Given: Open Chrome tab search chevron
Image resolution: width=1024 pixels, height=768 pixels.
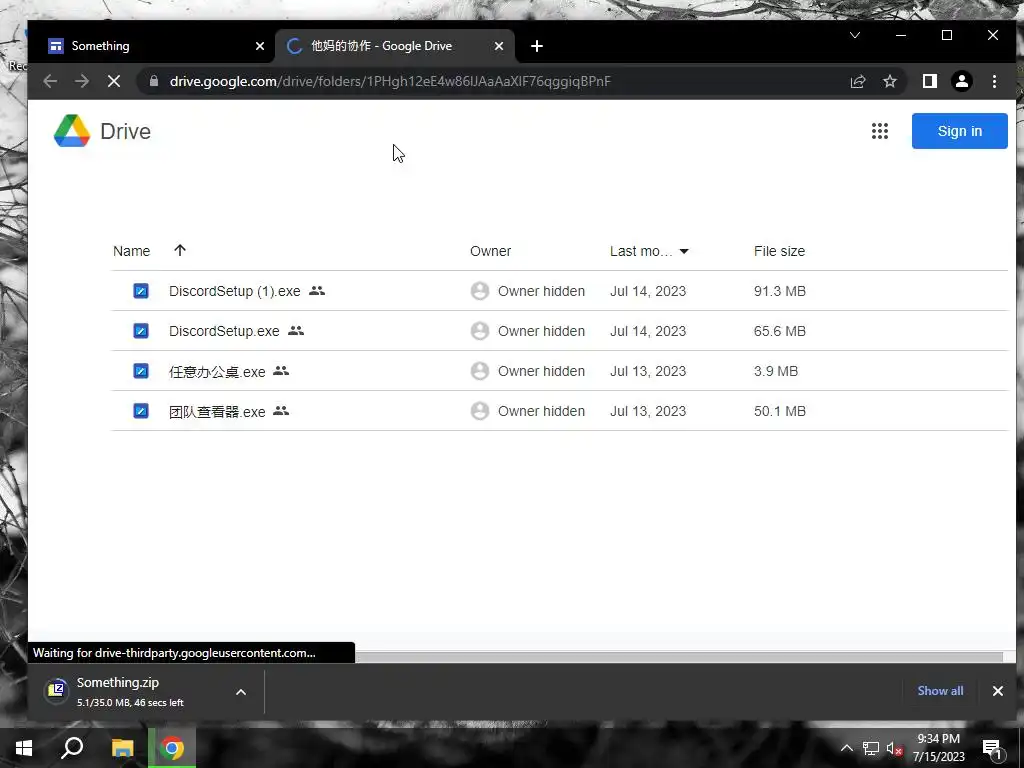Looking at the screenshot, I should click(x=855, y=35).
